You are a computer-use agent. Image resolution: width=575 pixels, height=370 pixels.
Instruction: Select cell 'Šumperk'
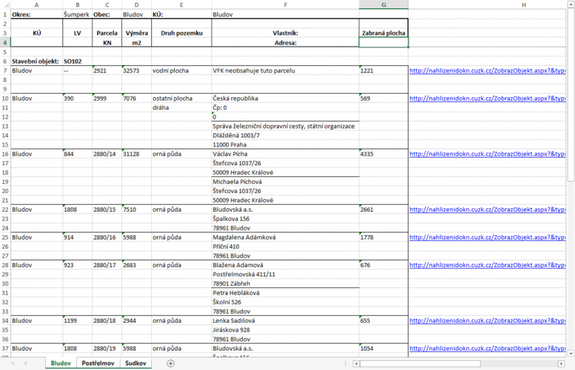coord(77,15)
